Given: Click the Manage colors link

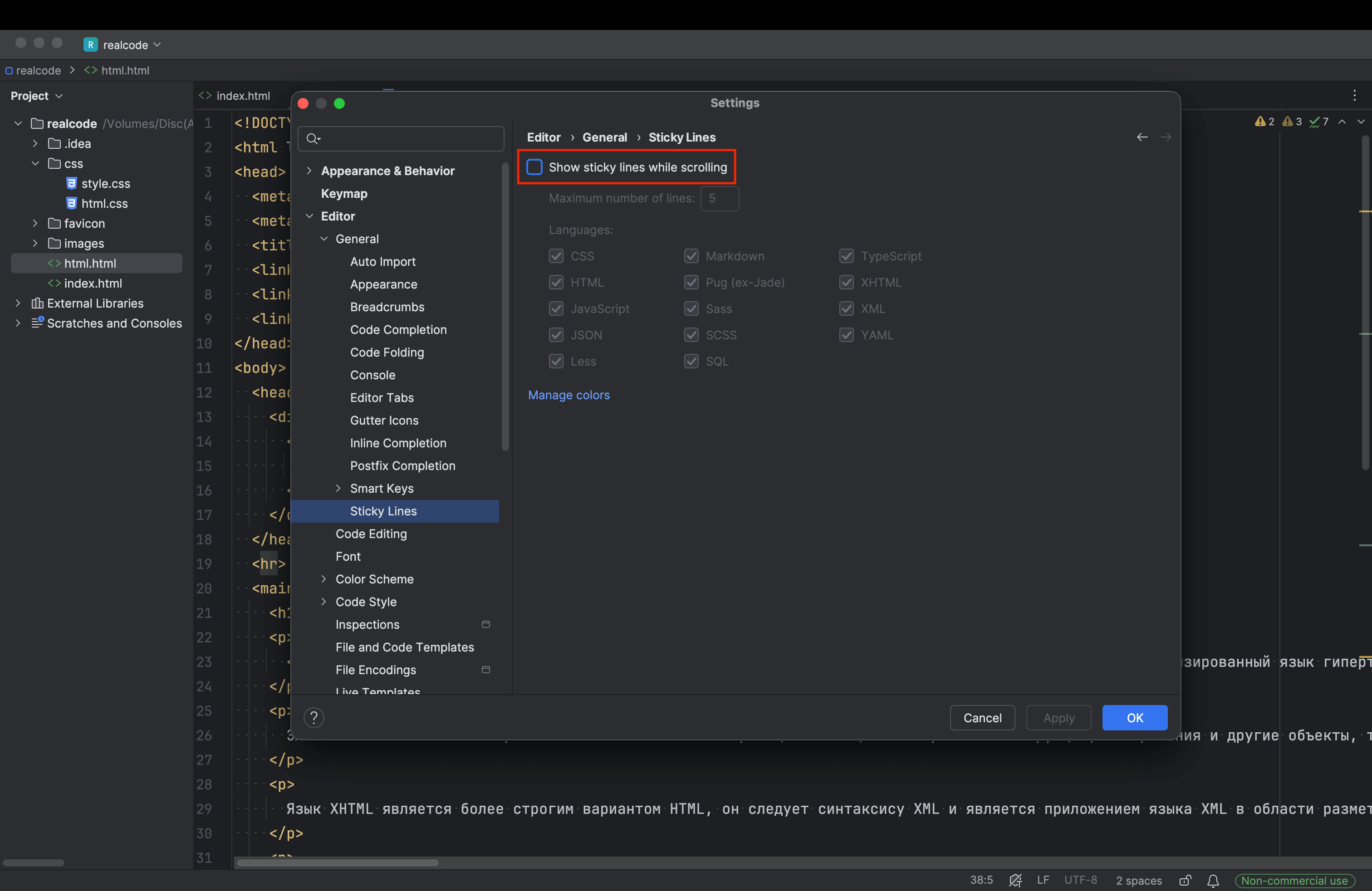Looking at the screenshot, I should coord(568,395).
